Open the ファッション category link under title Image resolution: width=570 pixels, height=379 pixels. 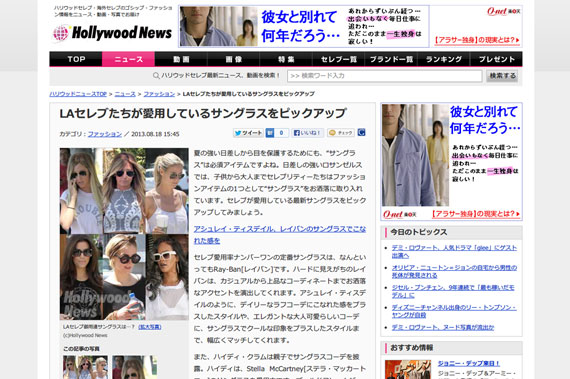[105, 134]
